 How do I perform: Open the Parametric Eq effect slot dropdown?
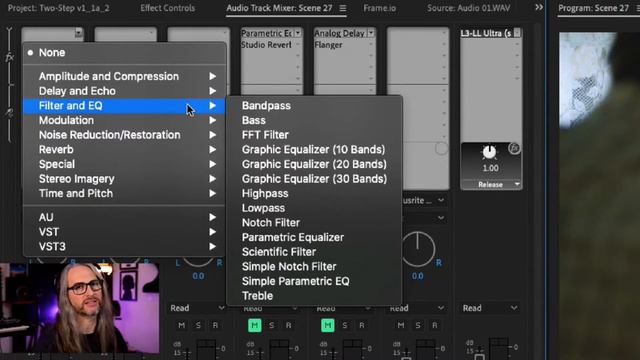[x=298, y=33]
